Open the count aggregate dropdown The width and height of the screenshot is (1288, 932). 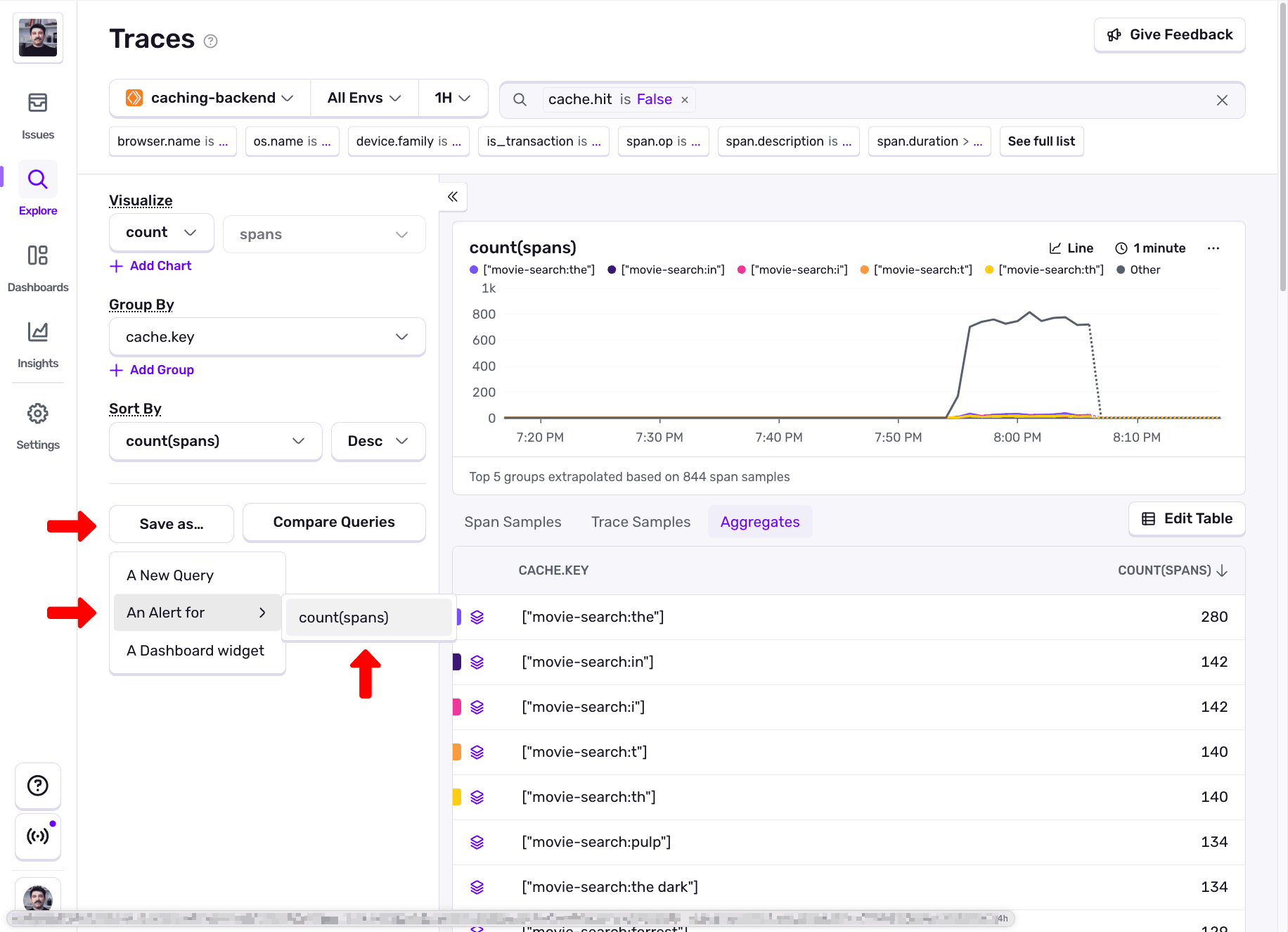tap(162, 233)
